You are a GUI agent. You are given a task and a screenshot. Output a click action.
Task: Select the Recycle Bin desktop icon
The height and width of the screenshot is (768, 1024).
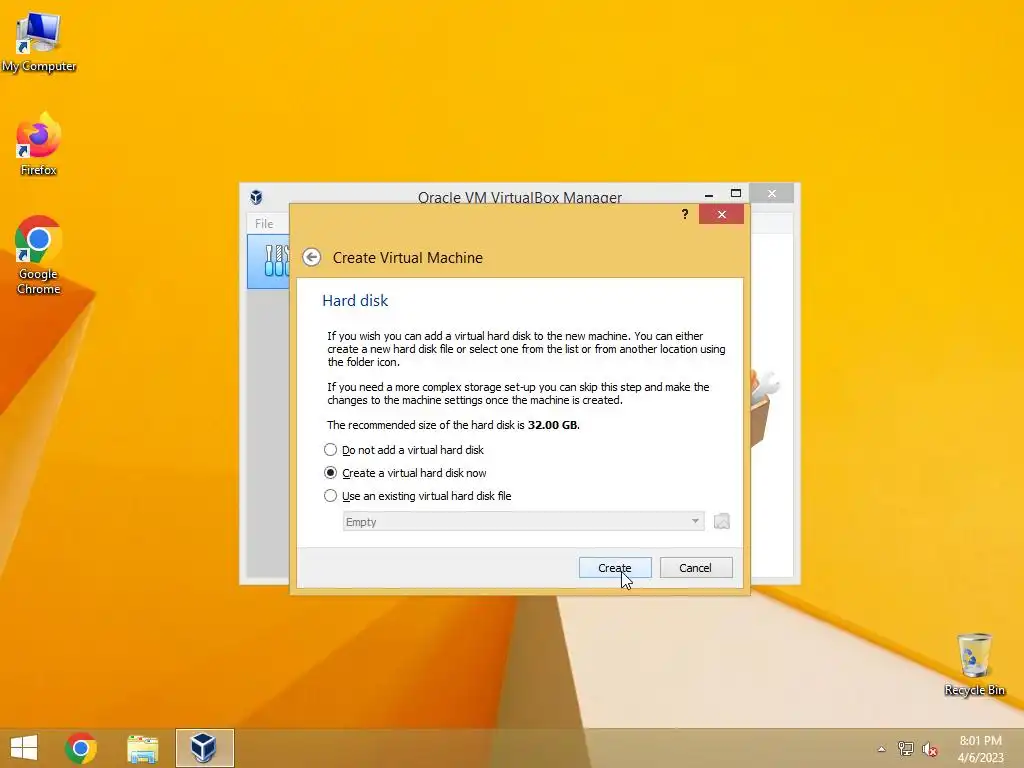pyautogui.click(x=974, y=664)
